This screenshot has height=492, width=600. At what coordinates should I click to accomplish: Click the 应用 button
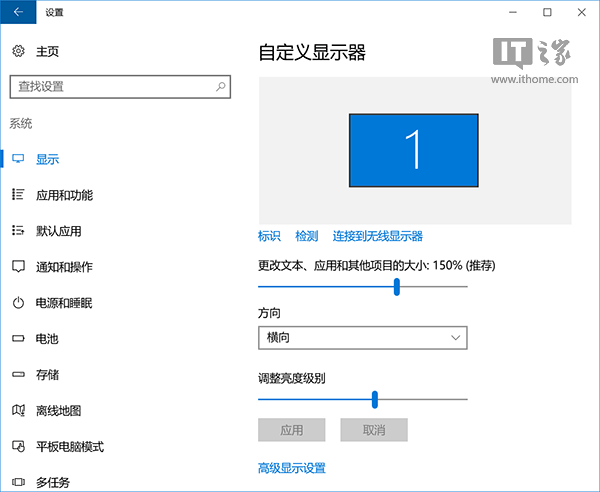pos(292,430)
